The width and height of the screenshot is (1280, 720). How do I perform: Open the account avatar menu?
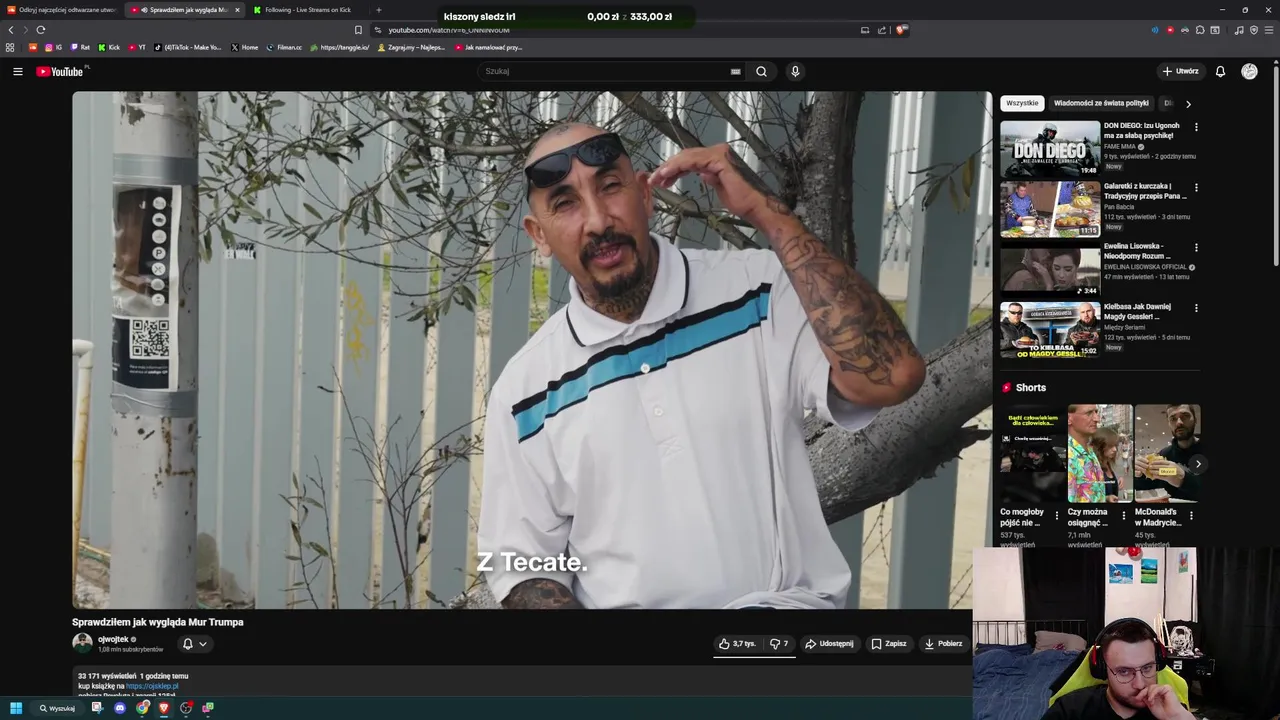point(1249,71)
